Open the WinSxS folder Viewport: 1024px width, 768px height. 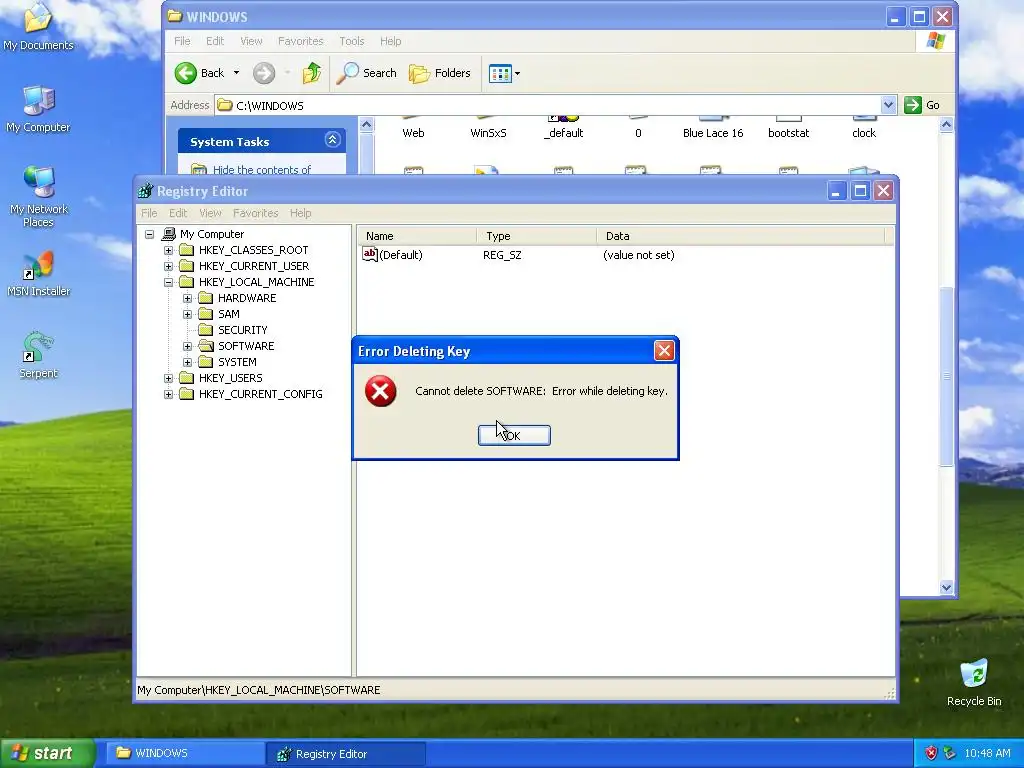(488, 133)
